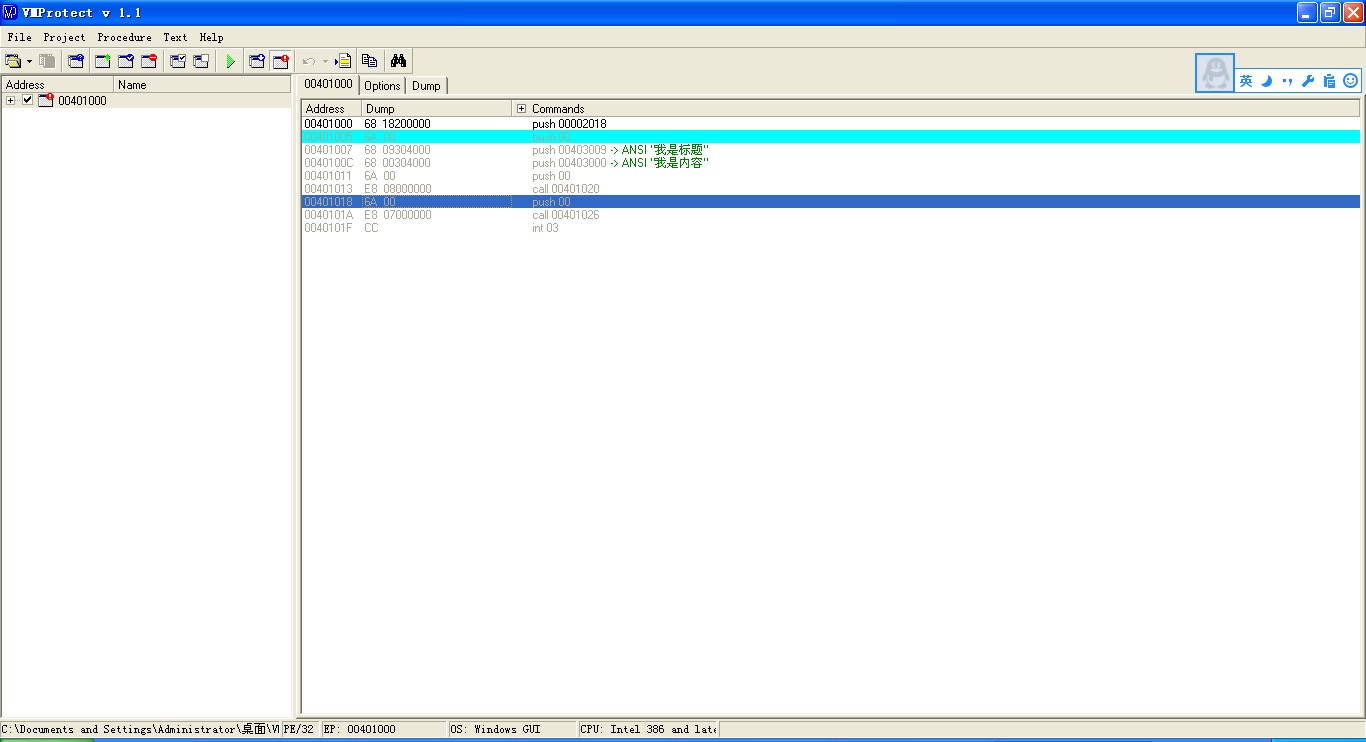Select the cyan highlighted row below 00401000

click(x=831, y=137)
